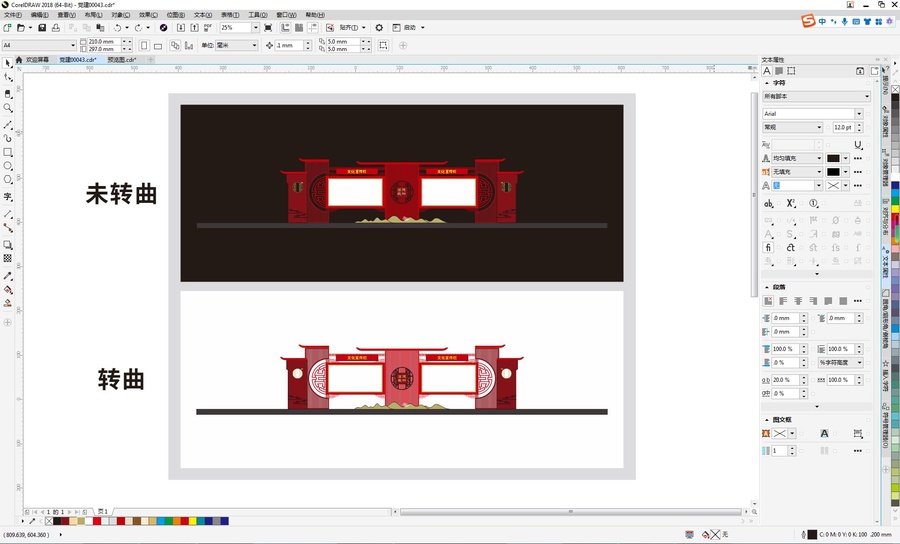Select the Crop tool in the toolbox

pos(7,93)
